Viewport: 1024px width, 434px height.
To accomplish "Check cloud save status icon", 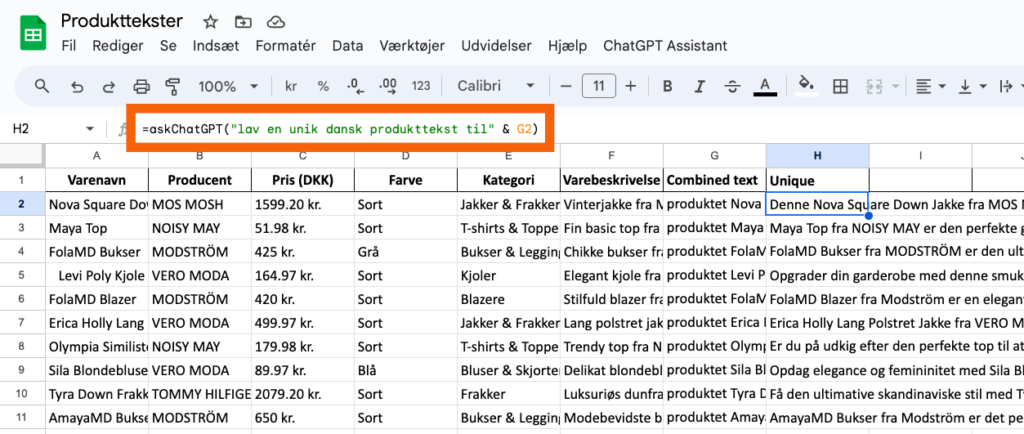I will pos(276,22).
